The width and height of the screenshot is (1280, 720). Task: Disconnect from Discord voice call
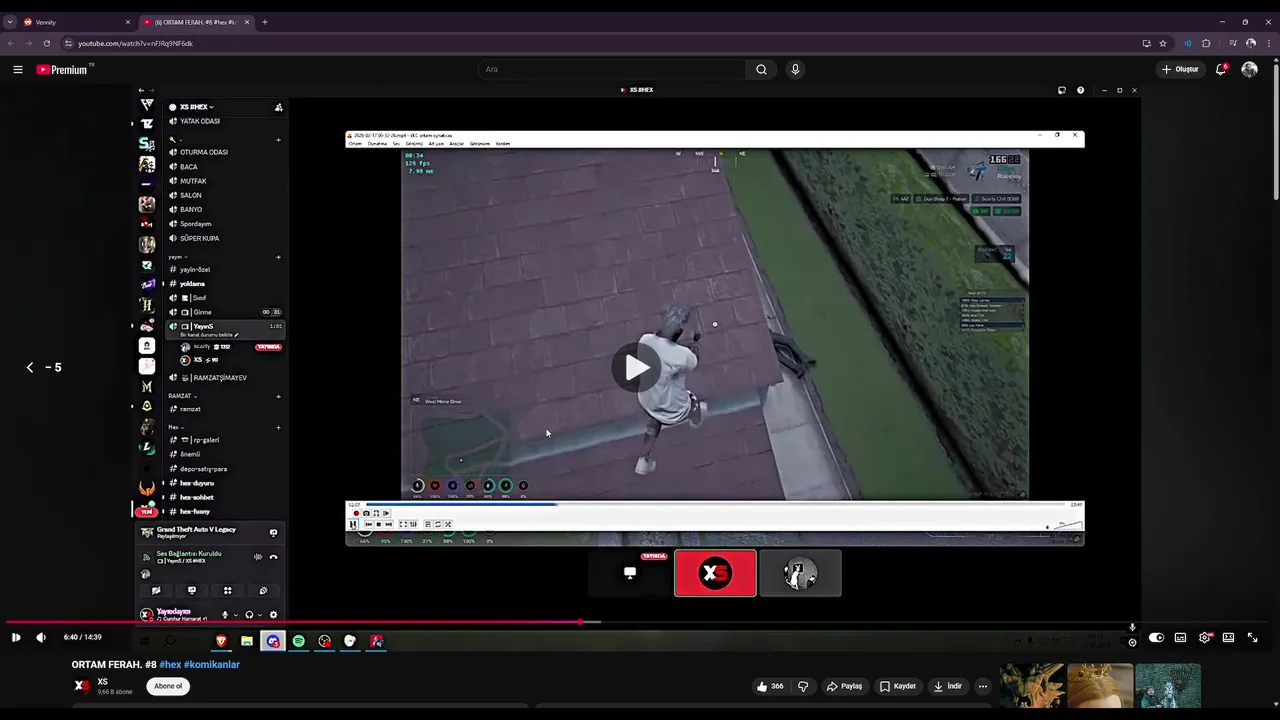pyautogui.click(x=274, y=557)
